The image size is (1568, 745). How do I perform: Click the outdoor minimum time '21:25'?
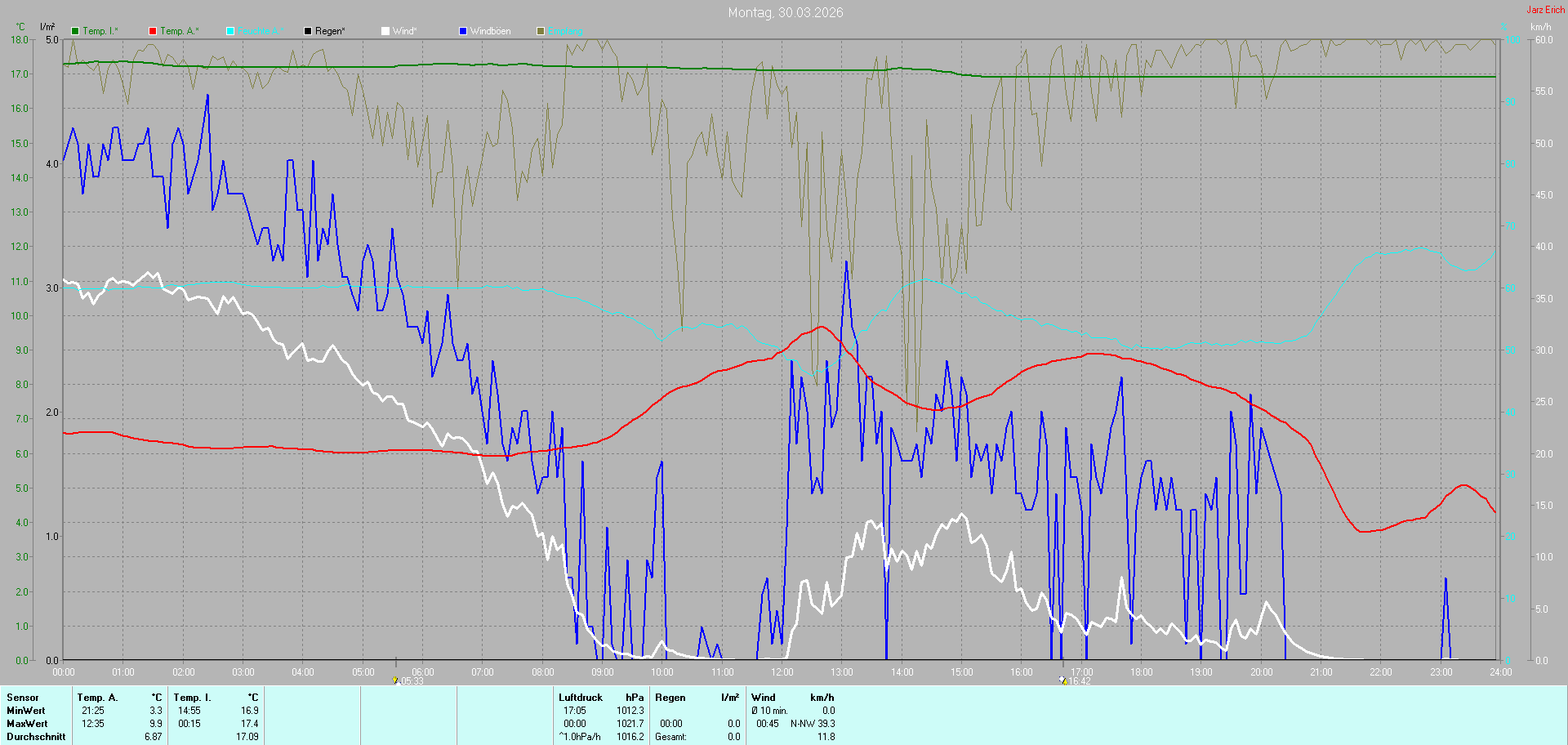click(93, 711)
